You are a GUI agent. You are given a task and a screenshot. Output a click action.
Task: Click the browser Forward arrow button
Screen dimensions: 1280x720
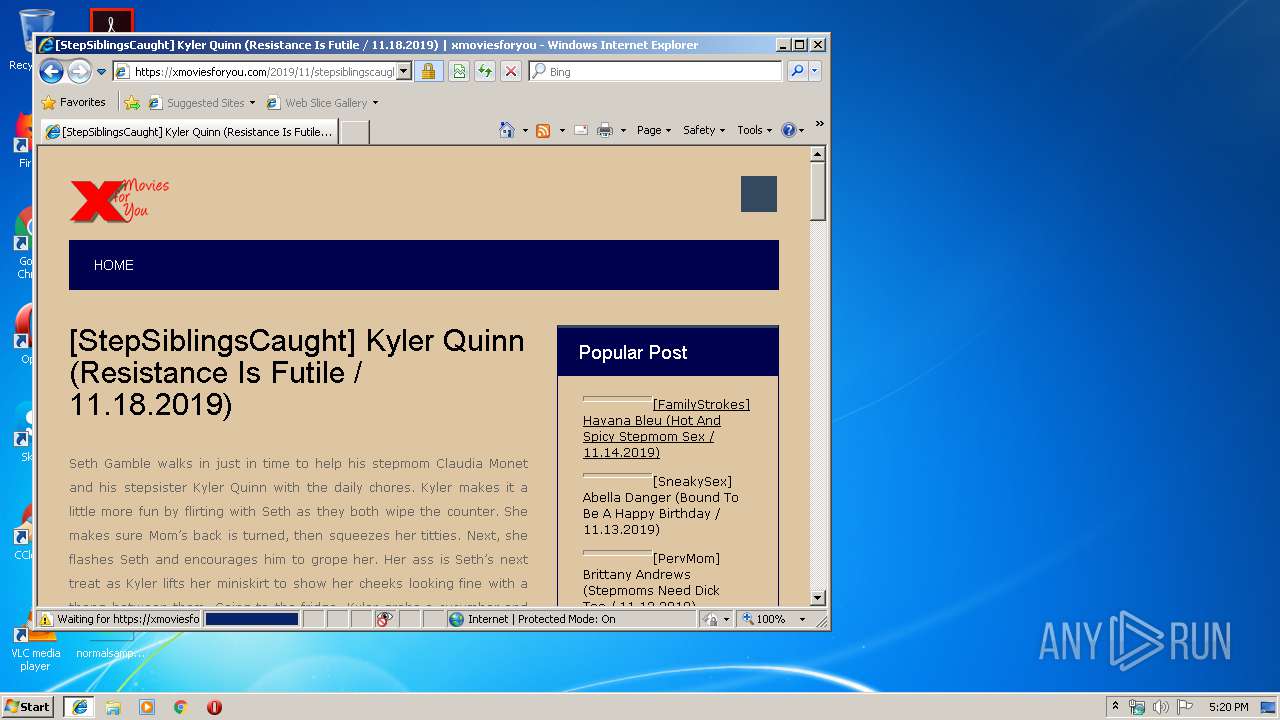tap(79, 71)
